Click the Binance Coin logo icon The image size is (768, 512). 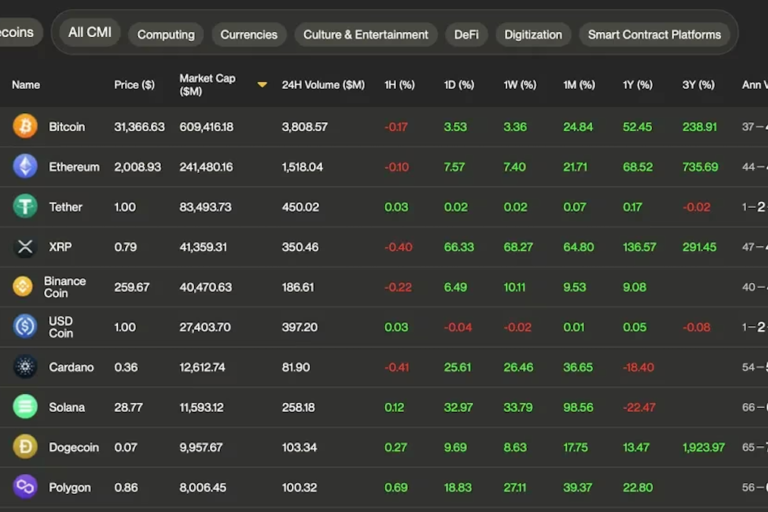[23, 287]
